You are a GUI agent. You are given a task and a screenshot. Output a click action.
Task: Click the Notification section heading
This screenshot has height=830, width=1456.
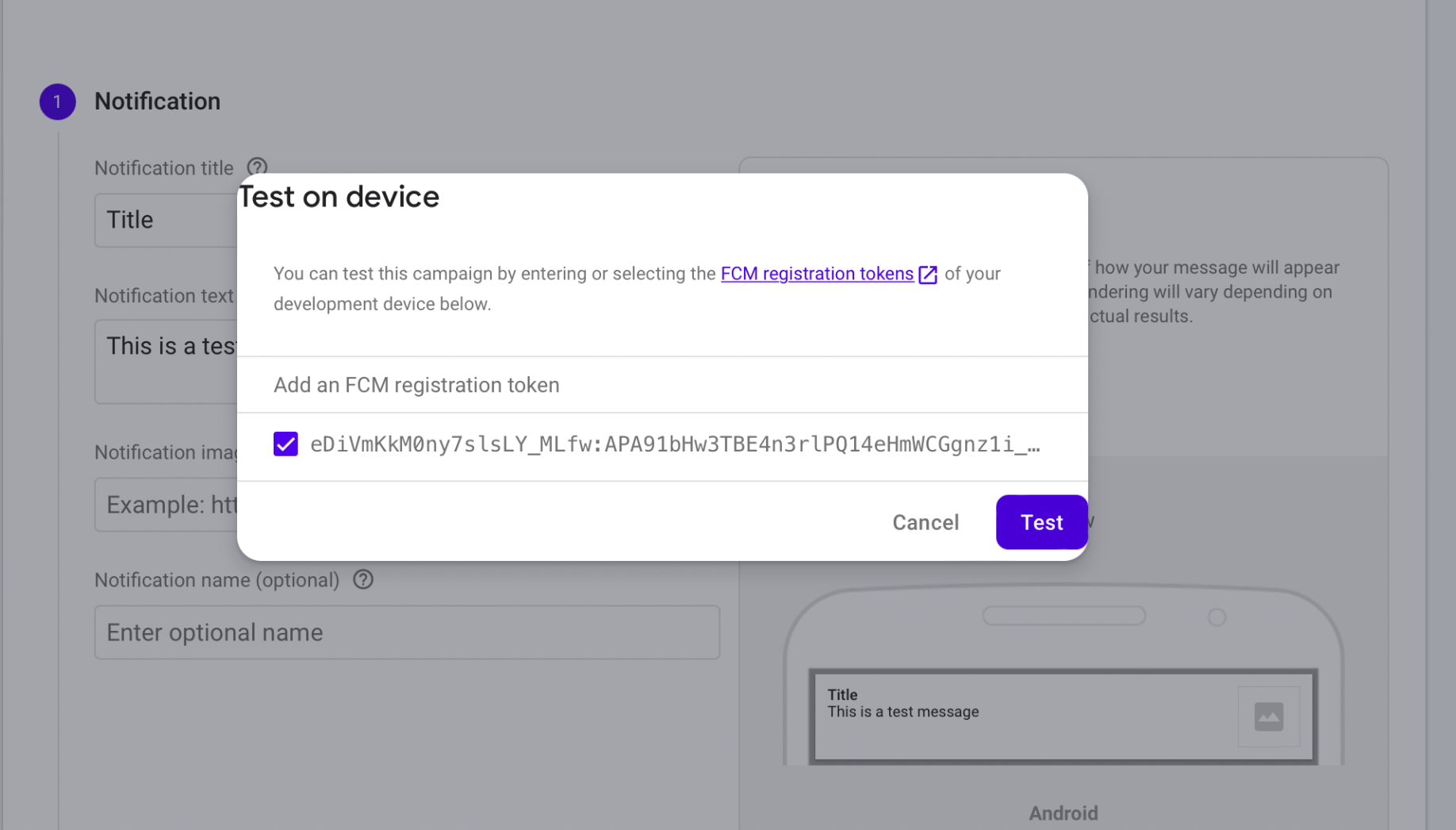pyautogui.click(x=157, y=102)
